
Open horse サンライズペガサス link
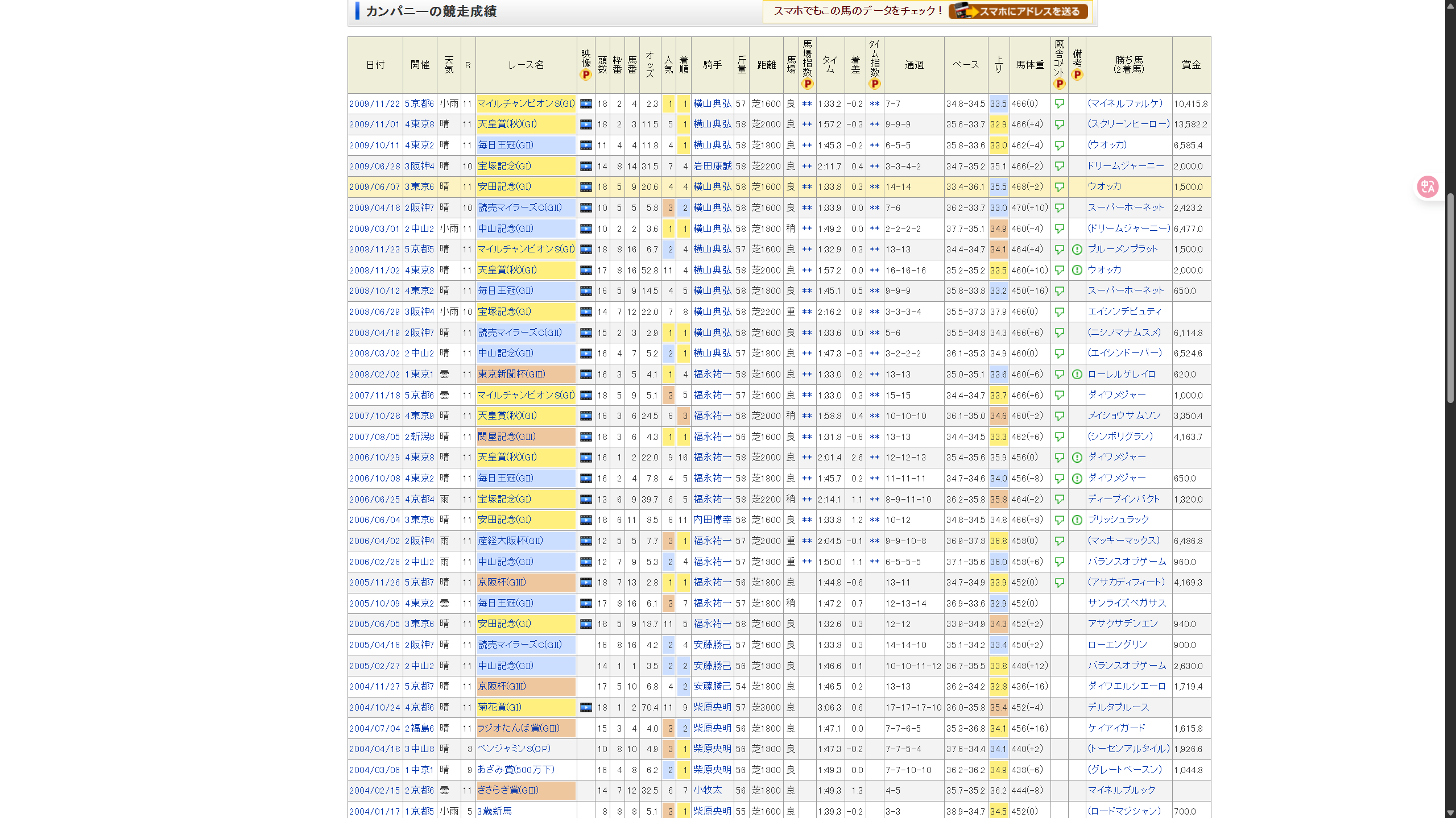tap(1127, 603)
